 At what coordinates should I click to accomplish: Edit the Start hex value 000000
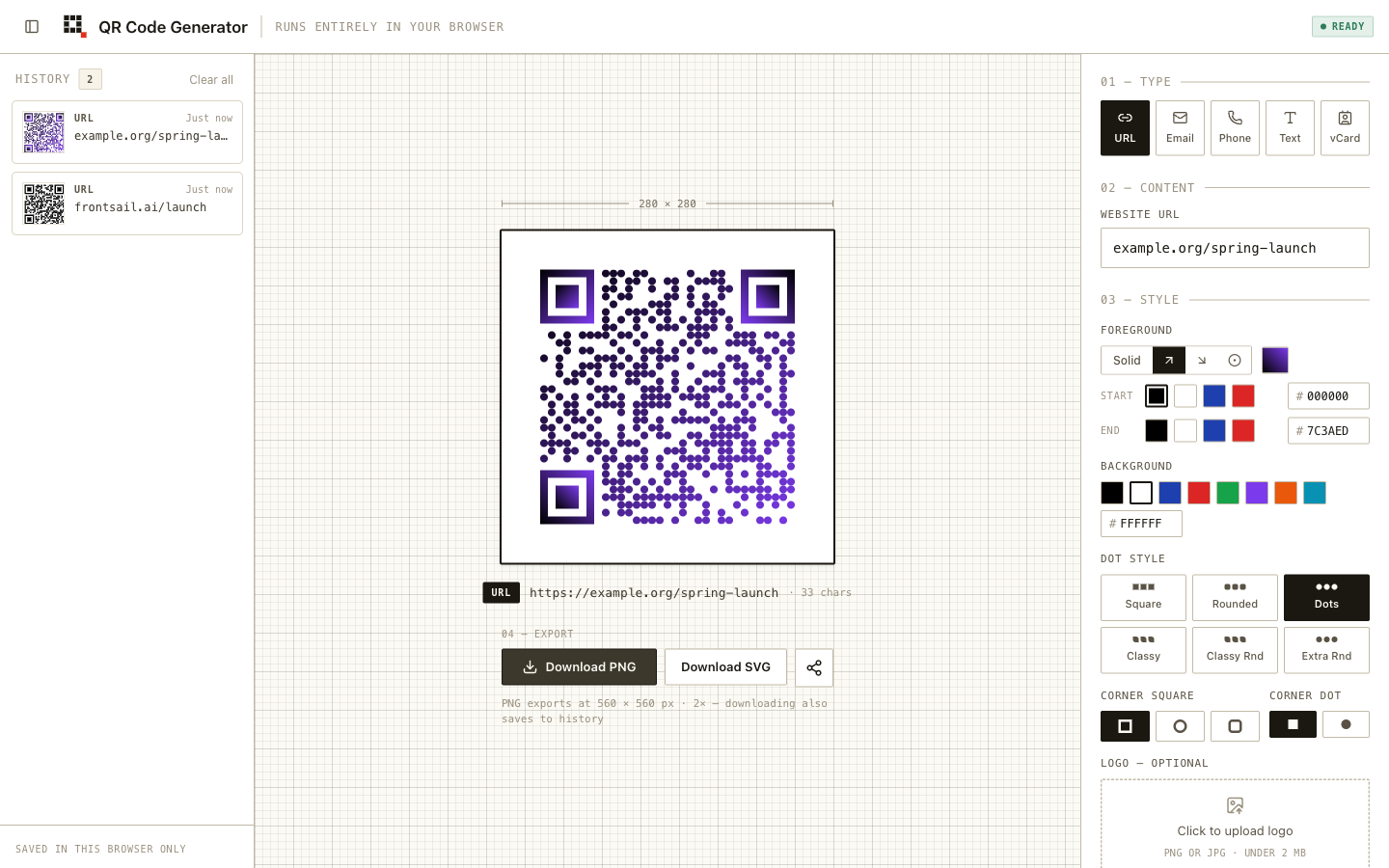coord(1328,396)
